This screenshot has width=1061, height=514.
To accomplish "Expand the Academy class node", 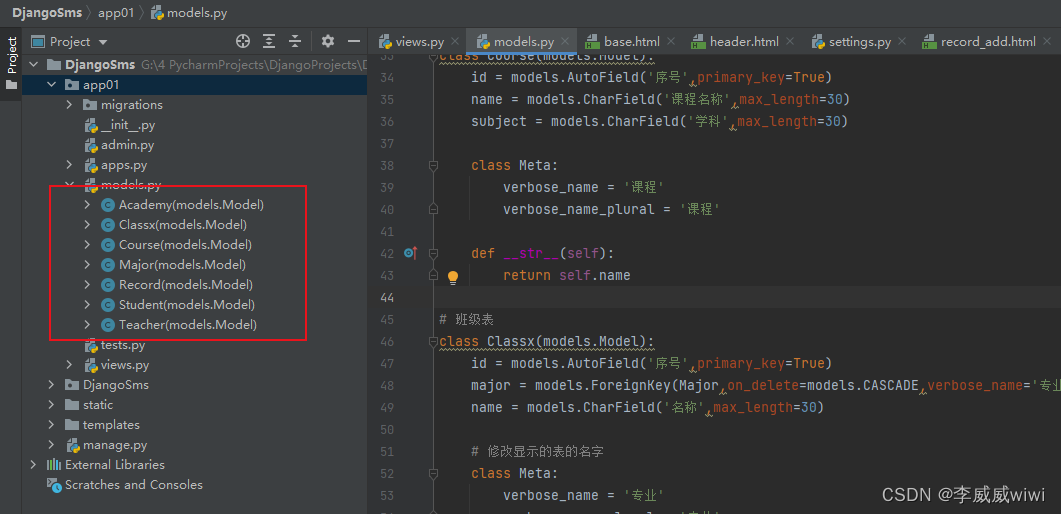I will (87, 205).
